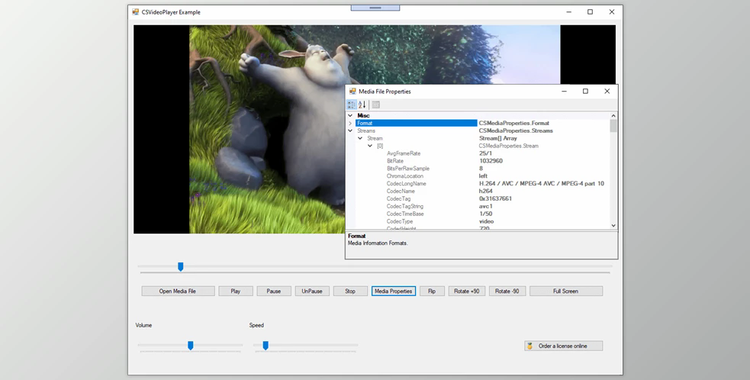
Task: Select the CodecTagString property
Action: coord(405,206)
